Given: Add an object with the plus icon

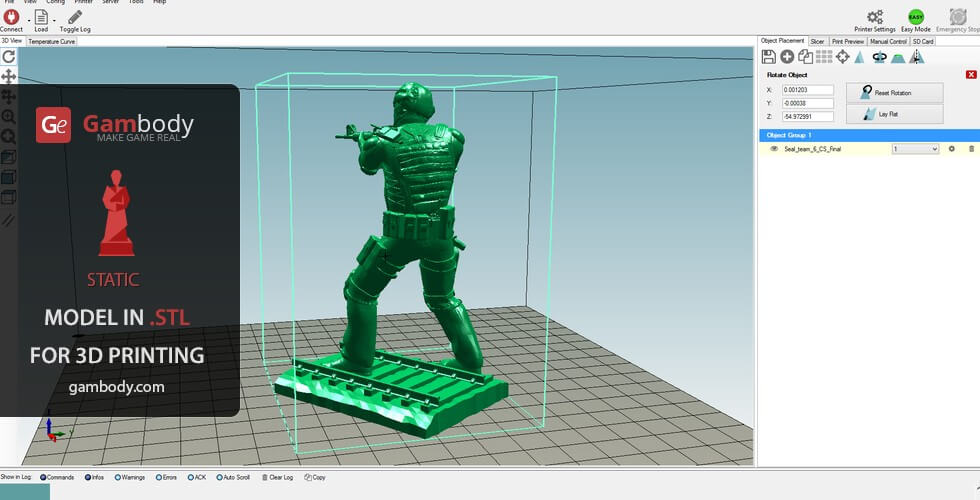Looking at the screenshot, I should coord(787,57).
